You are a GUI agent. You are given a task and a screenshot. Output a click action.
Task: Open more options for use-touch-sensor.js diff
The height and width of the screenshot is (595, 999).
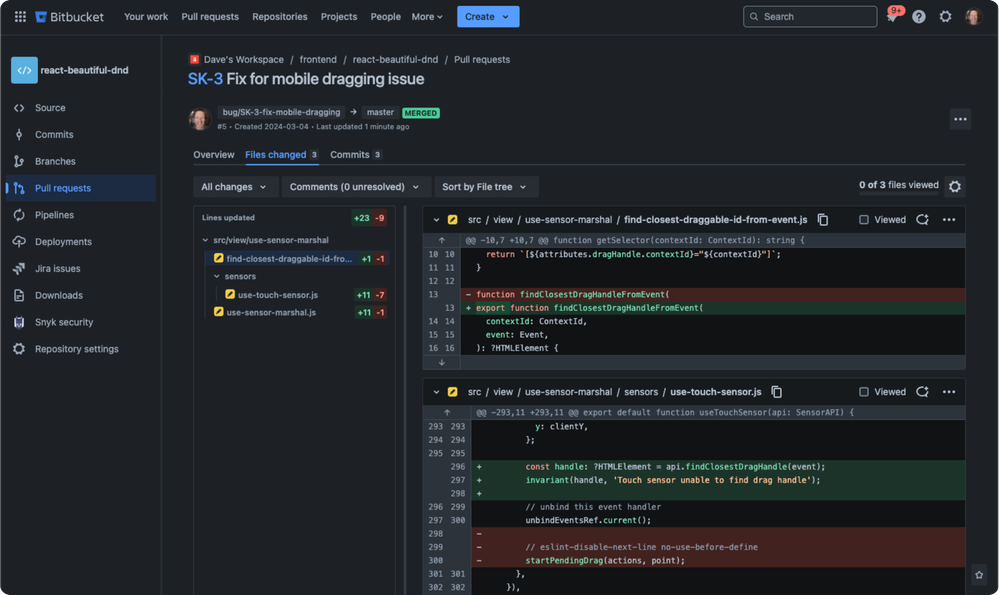[x=949, y=391]
